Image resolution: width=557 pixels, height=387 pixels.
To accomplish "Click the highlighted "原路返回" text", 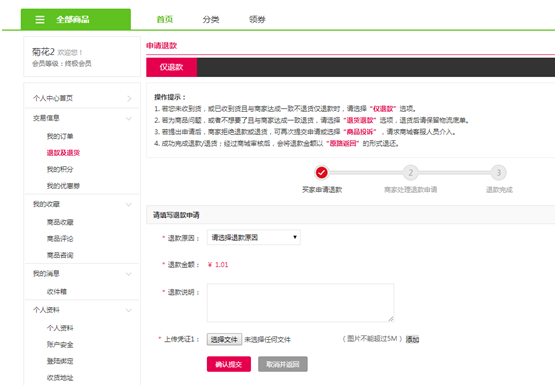I will 343,144.
